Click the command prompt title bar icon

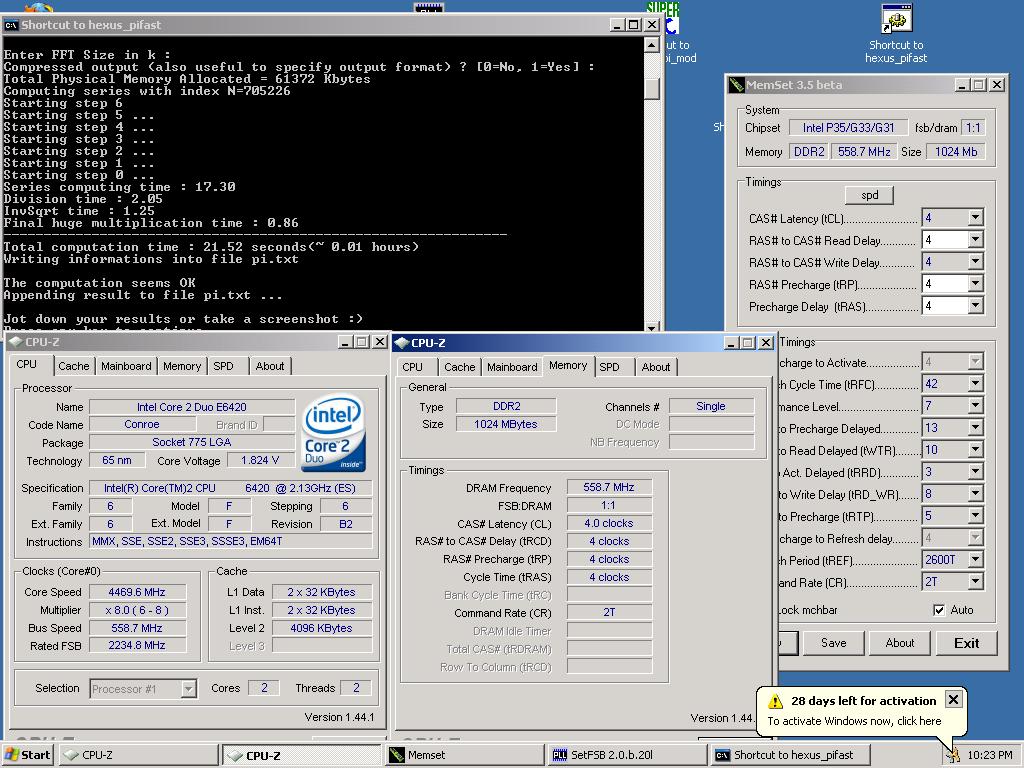pos(11,25)
